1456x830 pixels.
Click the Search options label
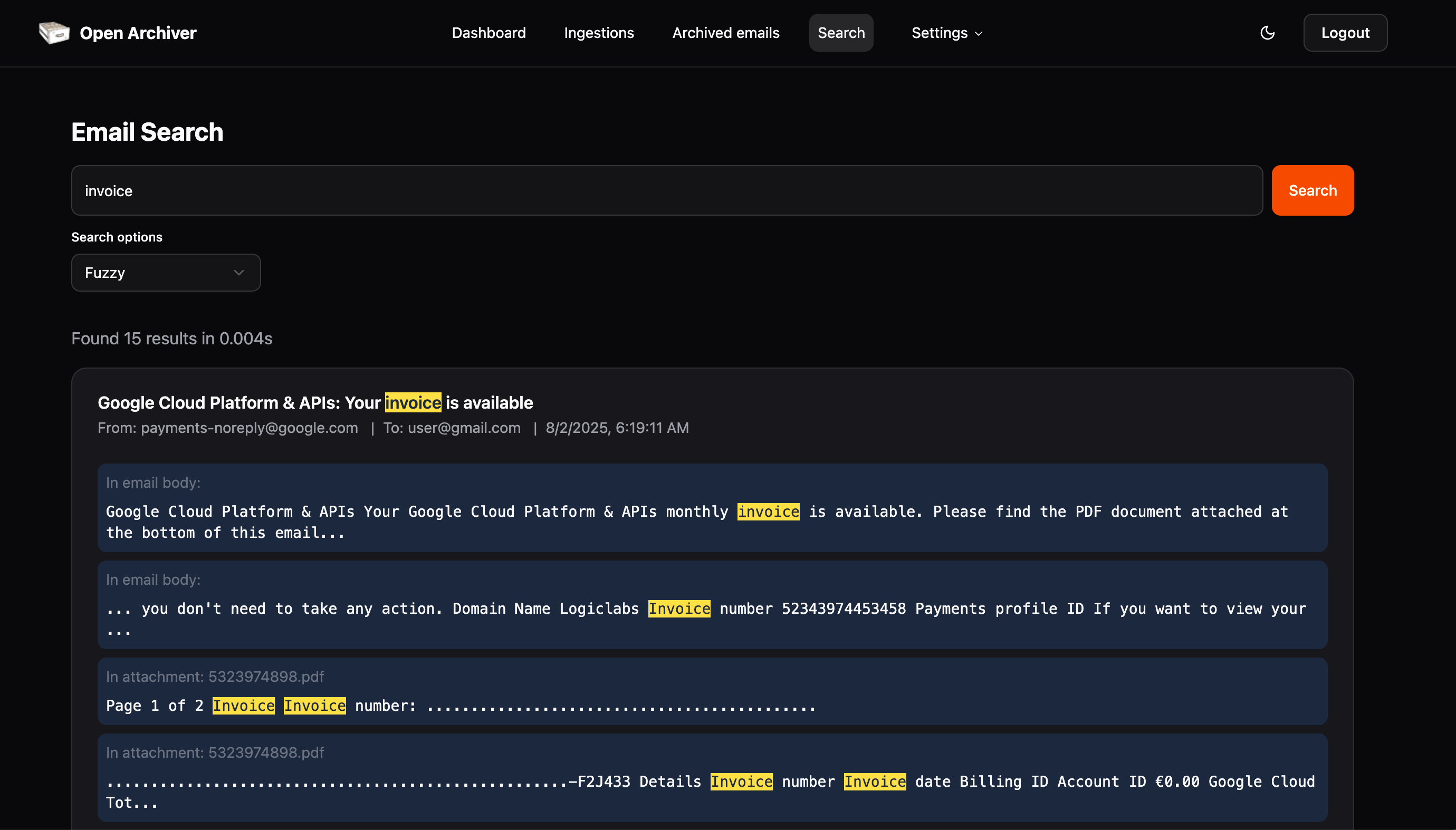pyautogui.click(x=117, y=237)
